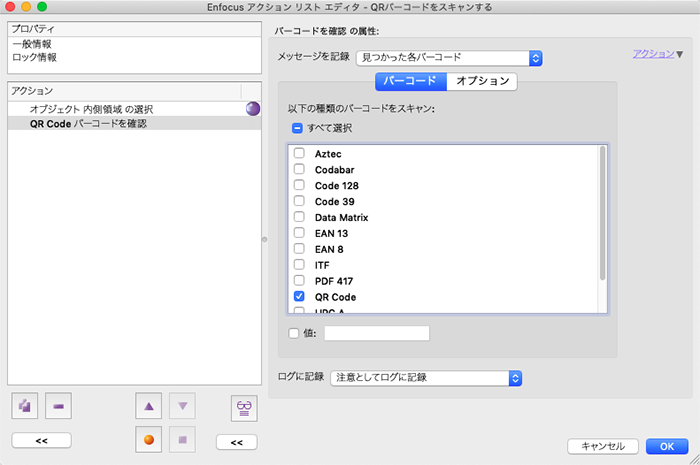Select オブジェクト 内側領域 の選択 action row
The width and height of the screenshot is (700, 465).
134,109
